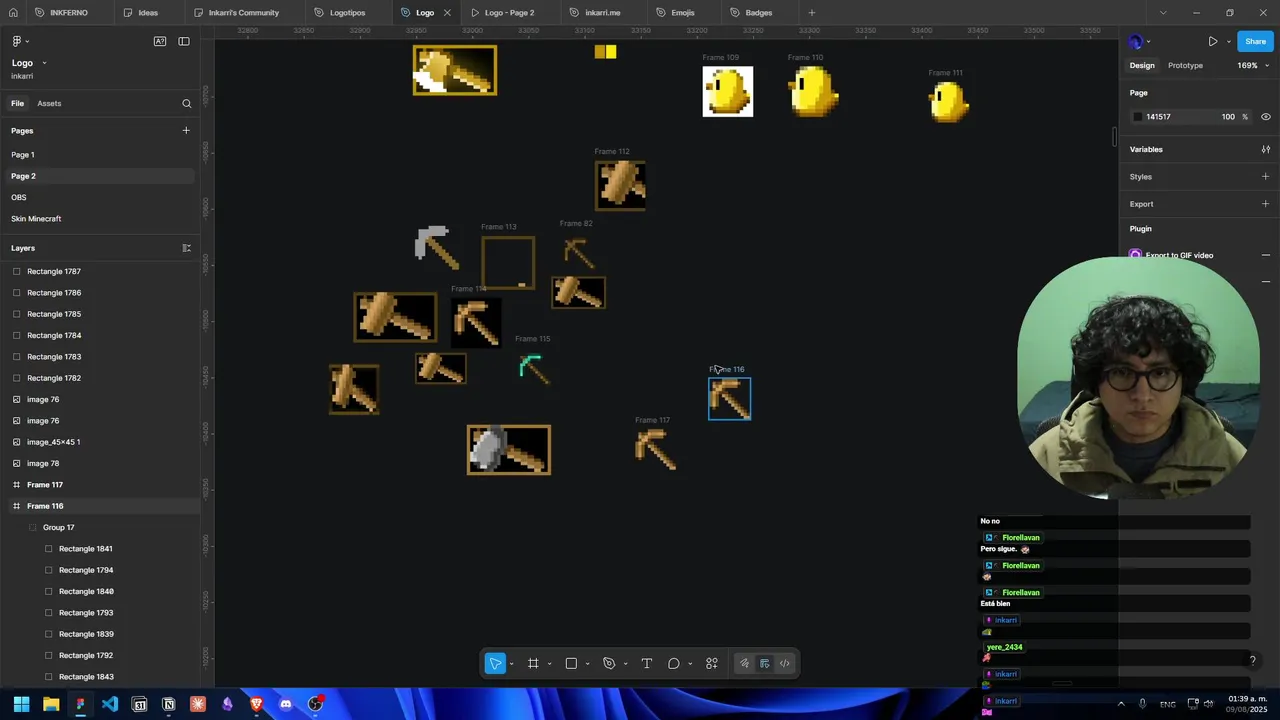
Task: Open OBS Studio from taskbar
Action: pyautogui.click(x=316, y=704)
